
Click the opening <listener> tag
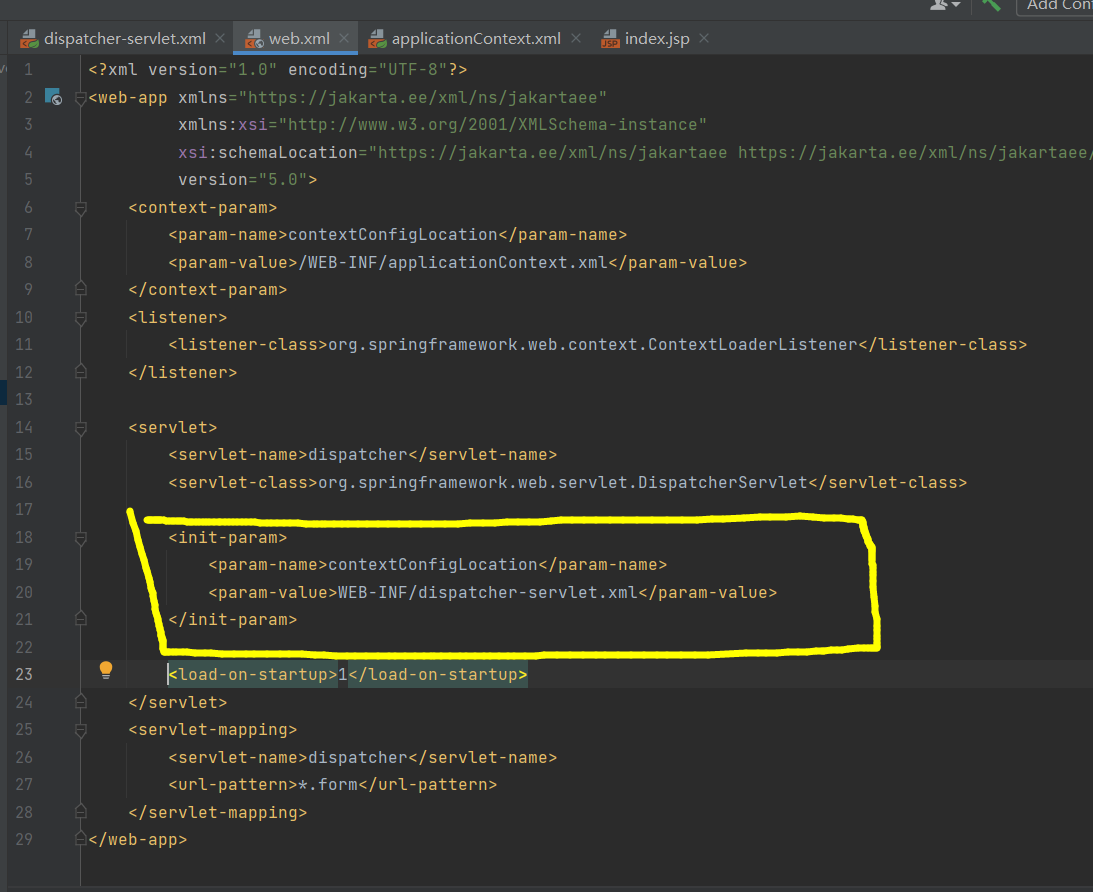[178, 318]
